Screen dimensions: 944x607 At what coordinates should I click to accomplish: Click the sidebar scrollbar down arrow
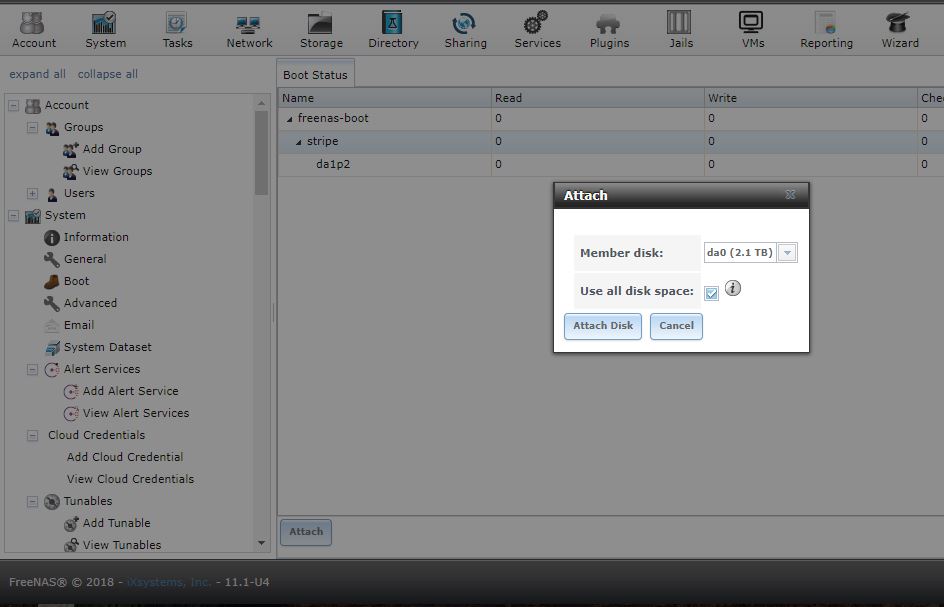(262, 543)
